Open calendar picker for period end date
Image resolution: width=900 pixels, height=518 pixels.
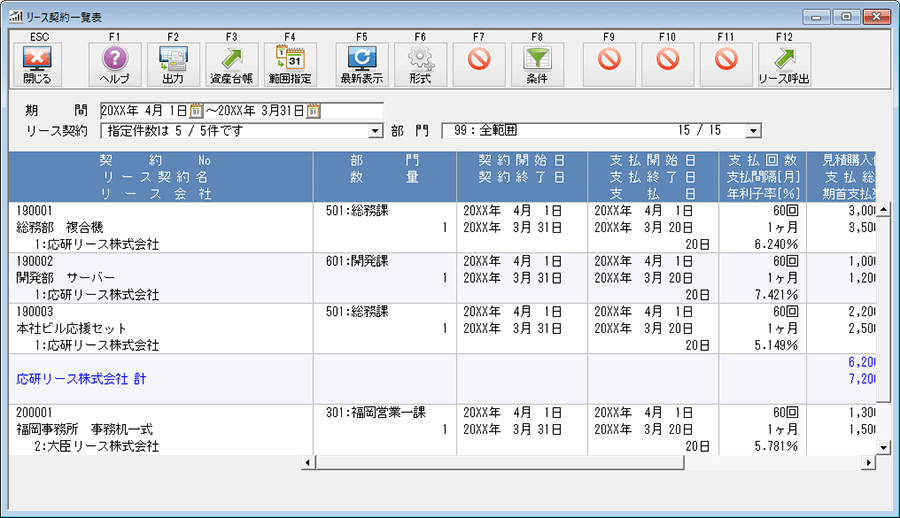313,110
